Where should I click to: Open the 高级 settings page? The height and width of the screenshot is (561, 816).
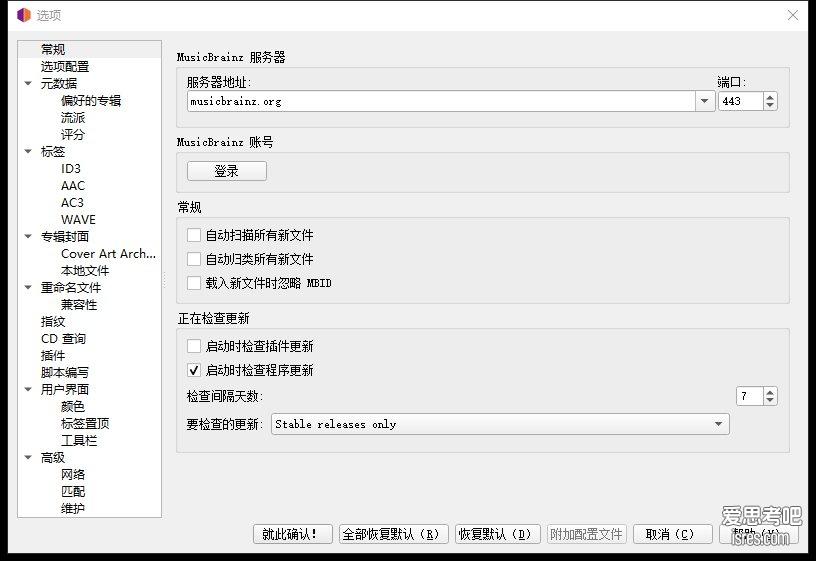pyautogui.click(x=53, y=457)
